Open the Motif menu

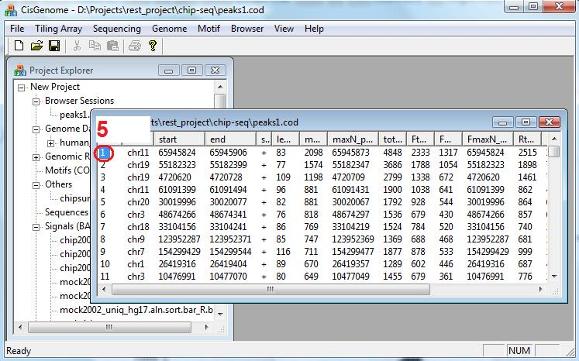tap(209, 29)
